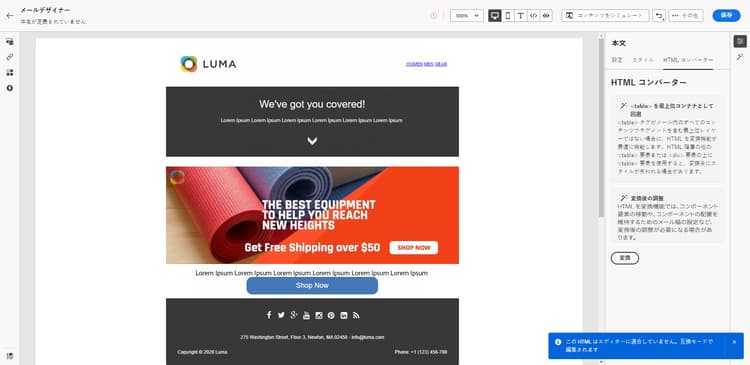Go back with the arrow beside メールデザイナー
750x365 pixels.
[x=10, y=15]
